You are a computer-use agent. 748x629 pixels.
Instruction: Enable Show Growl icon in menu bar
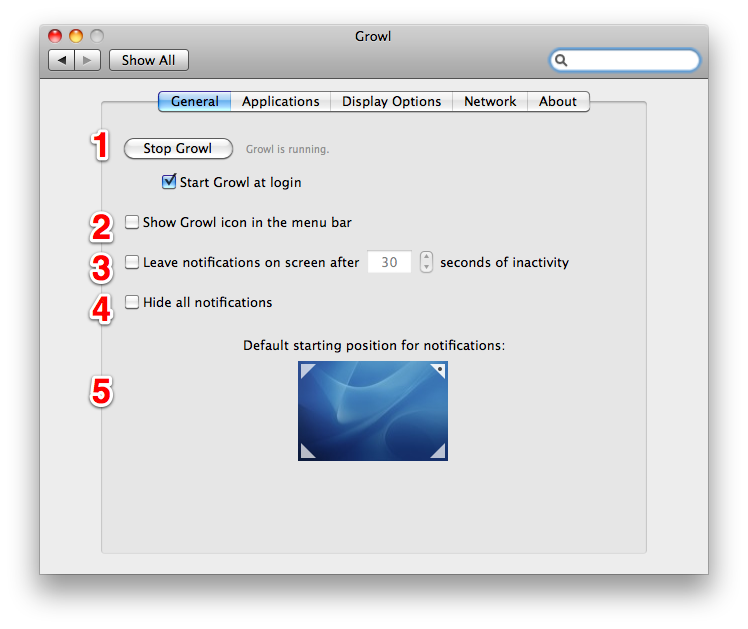tap(132, 222)
